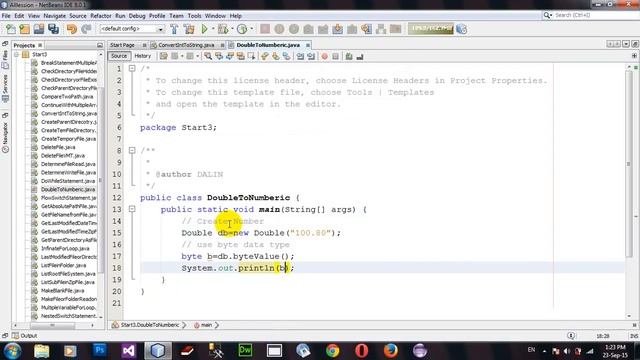The height and width of the screenshot is (360, 640).
Task: Click the Projects panel horizontal scrollbar
Action: (x=52, y=325)
